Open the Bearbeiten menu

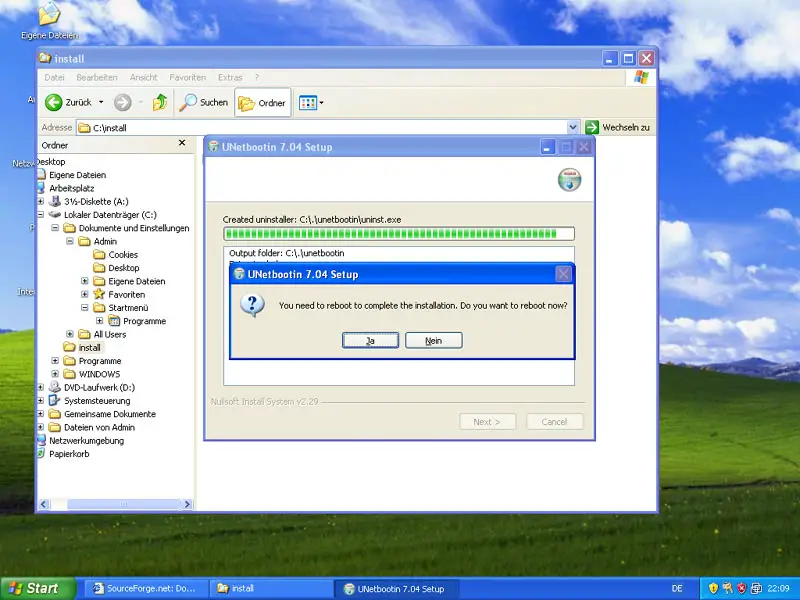[x=97, y=78]
